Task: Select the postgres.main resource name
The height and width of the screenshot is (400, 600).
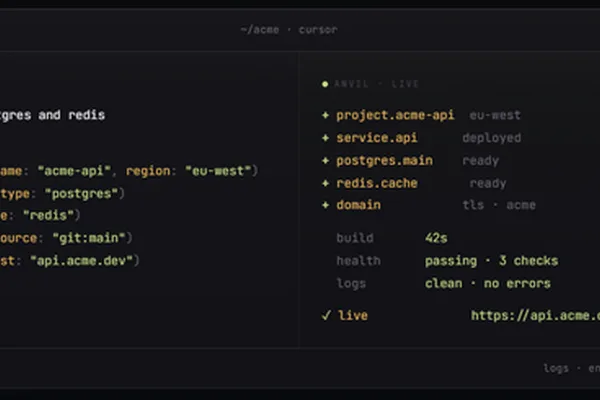Action: coord(385,161)
